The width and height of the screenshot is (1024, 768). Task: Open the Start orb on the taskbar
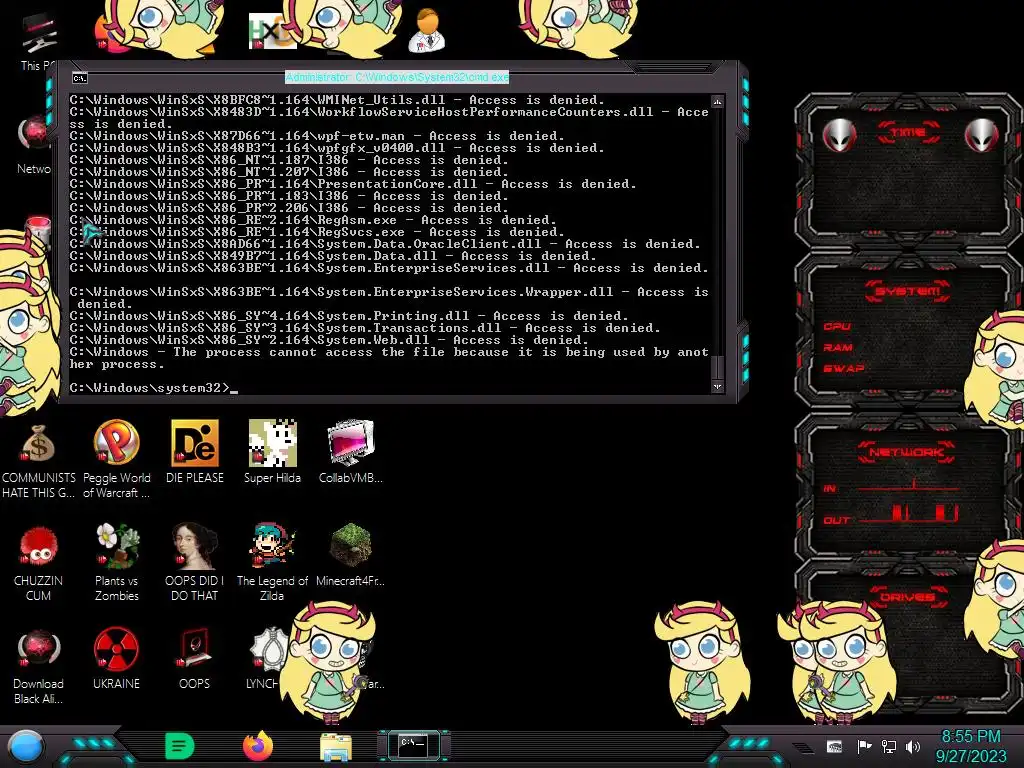click(26, 746)
